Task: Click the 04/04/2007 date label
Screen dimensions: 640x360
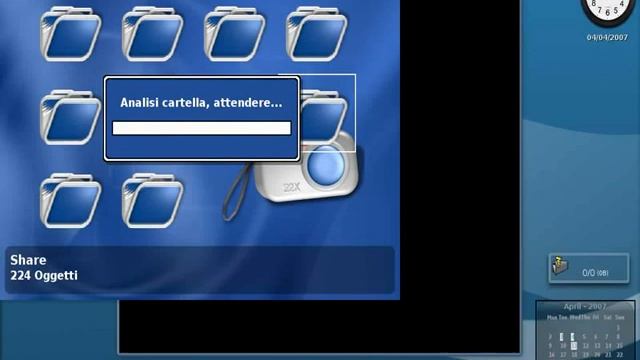Action: click(607, 38)
